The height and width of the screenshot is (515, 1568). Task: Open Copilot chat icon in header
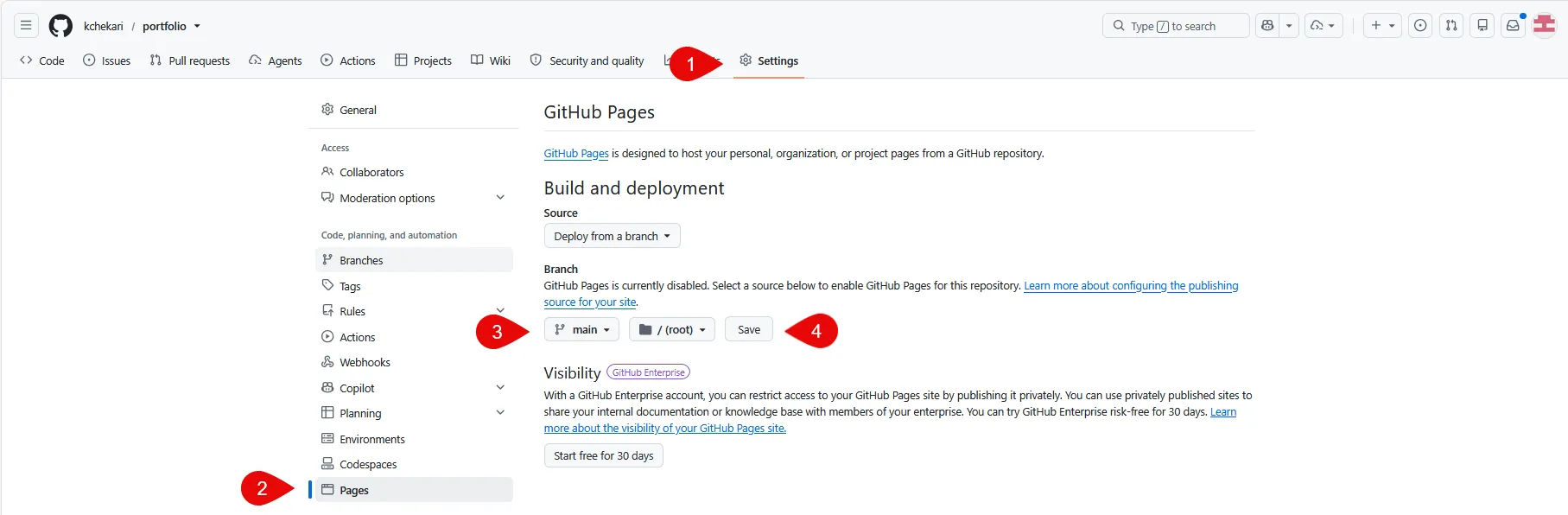pyautogui.click(x=1267, y=26)
